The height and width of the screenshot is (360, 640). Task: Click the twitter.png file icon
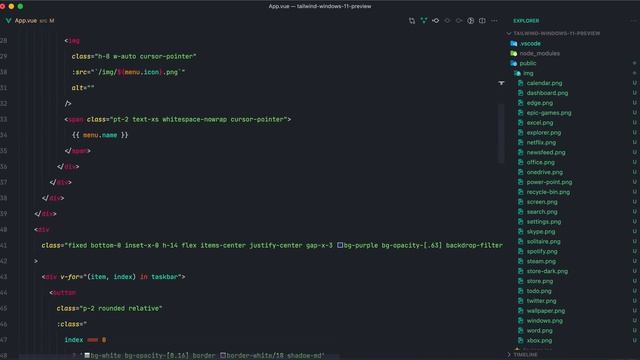520,301
